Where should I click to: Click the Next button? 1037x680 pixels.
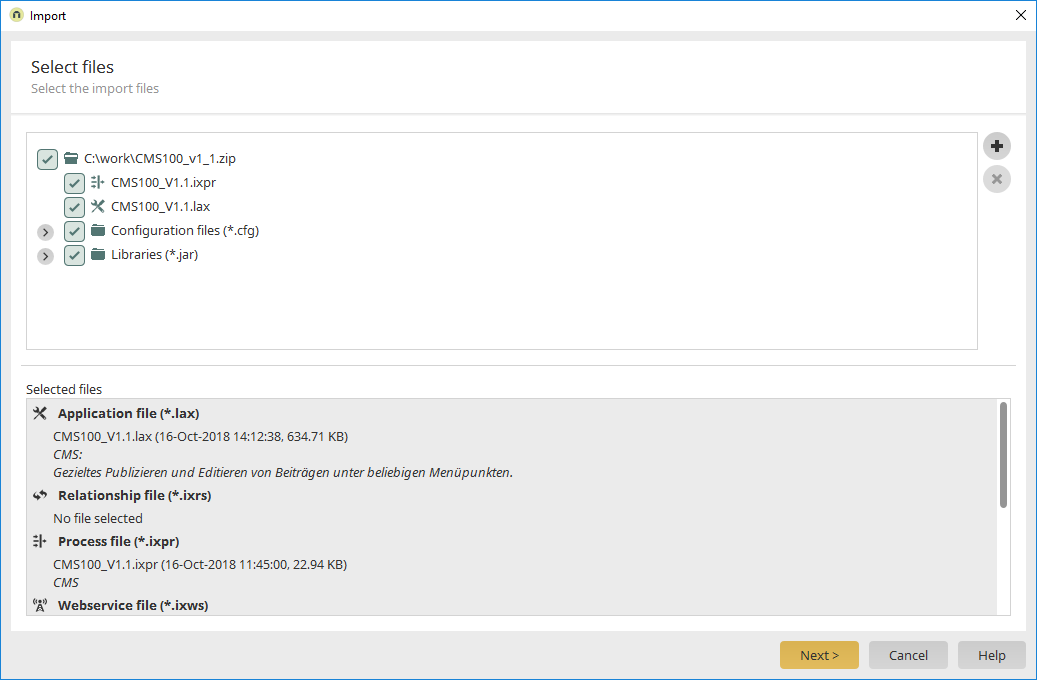(819, 655)
